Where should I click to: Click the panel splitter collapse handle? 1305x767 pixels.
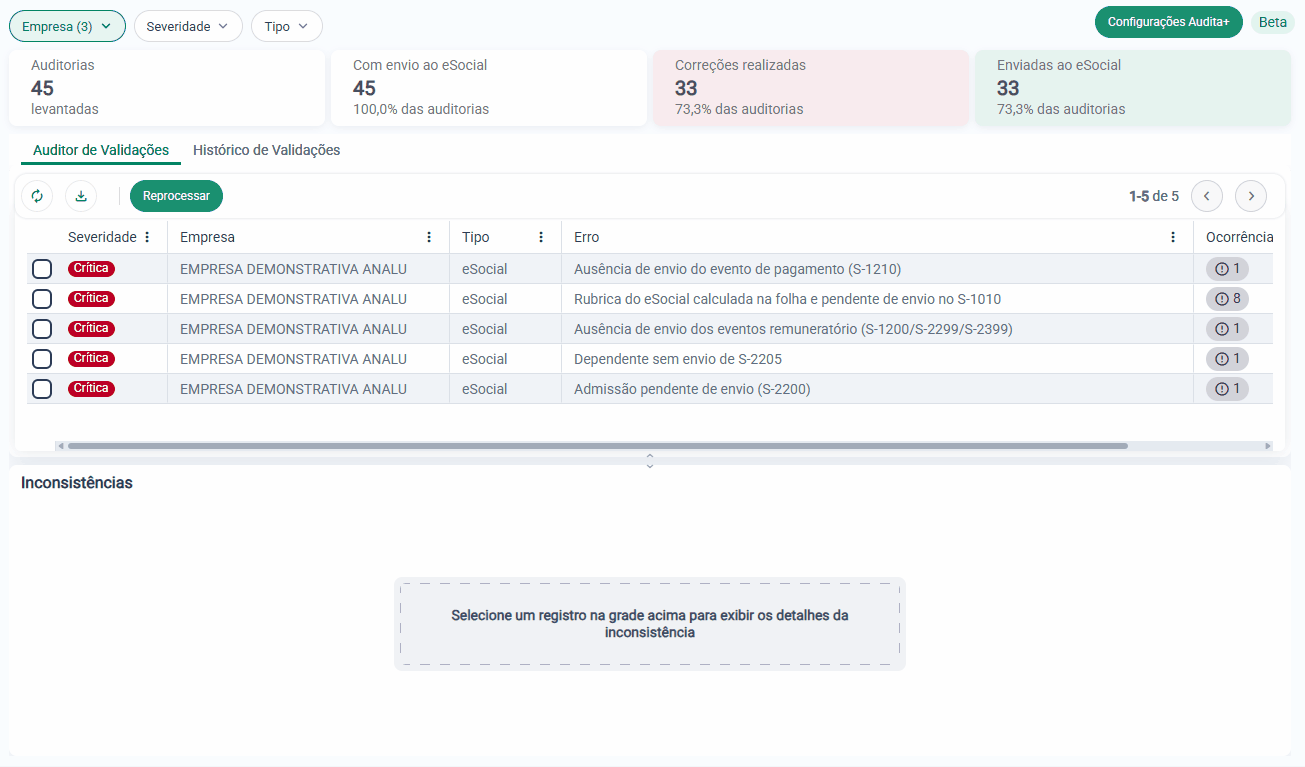click(650, 460)
